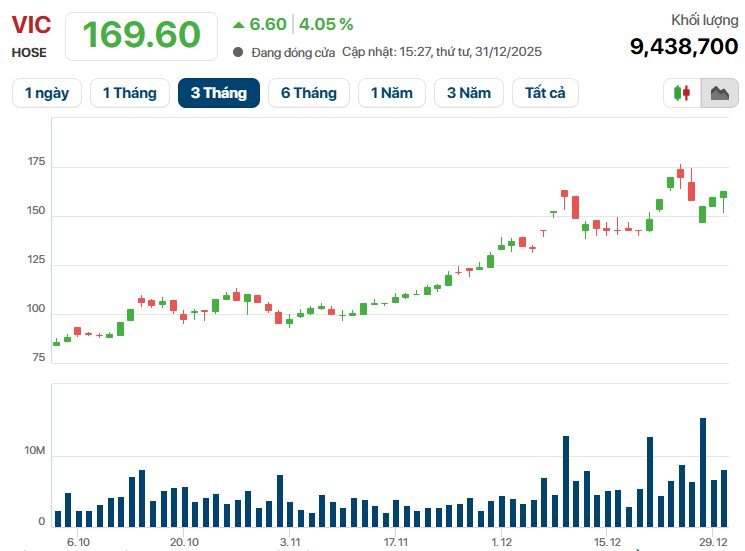Switch to candlestick chart view
The height and width of the screenshot is (551, 745).
point(683,93)
